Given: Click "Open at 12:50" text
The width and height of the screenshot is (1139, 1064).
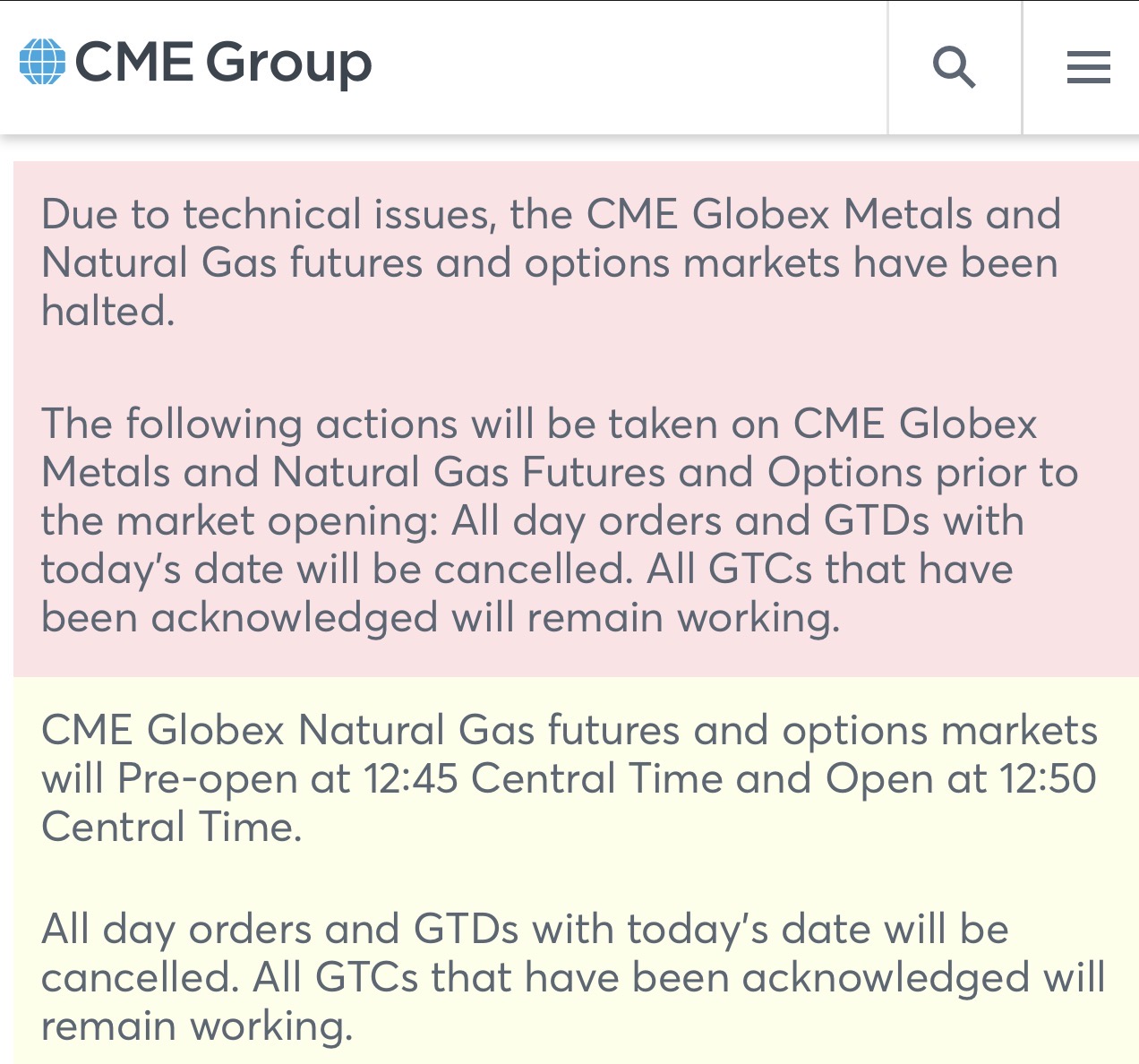Looking at the screenshot, I should 960,778.
